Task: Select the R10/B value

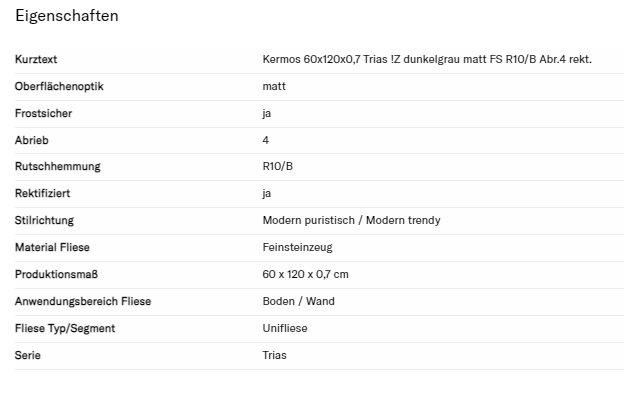Action: click(x=278, y=167)
